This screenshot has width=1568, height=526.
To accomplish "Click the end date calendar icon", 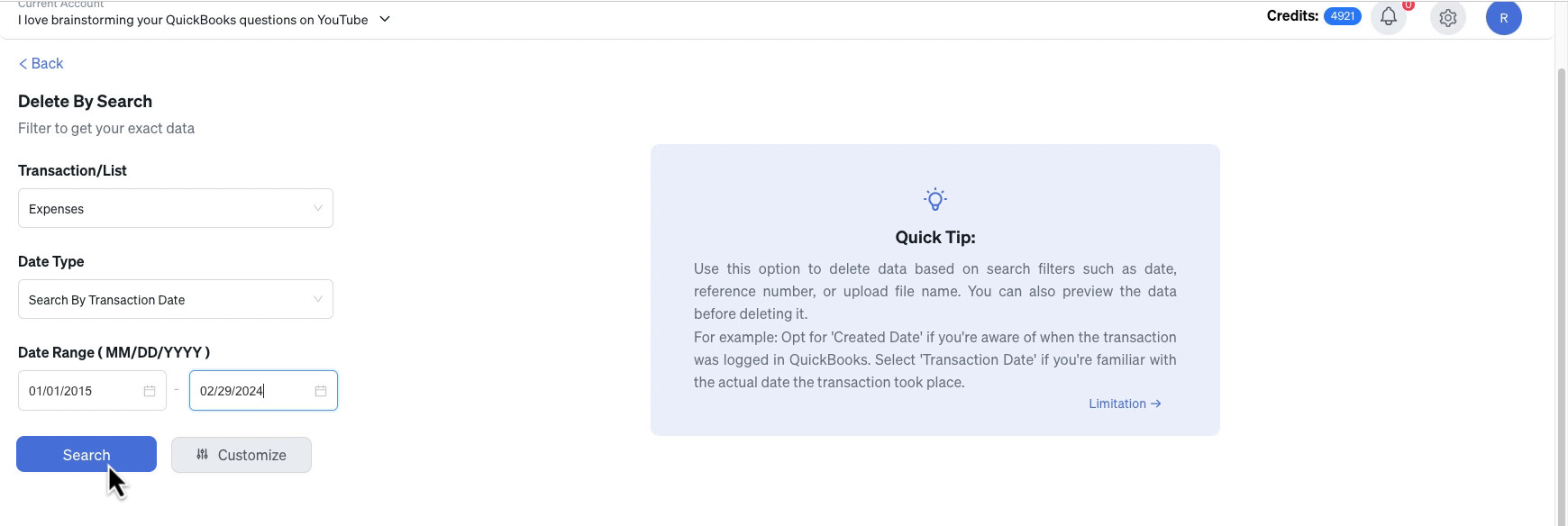I will 321,391.
